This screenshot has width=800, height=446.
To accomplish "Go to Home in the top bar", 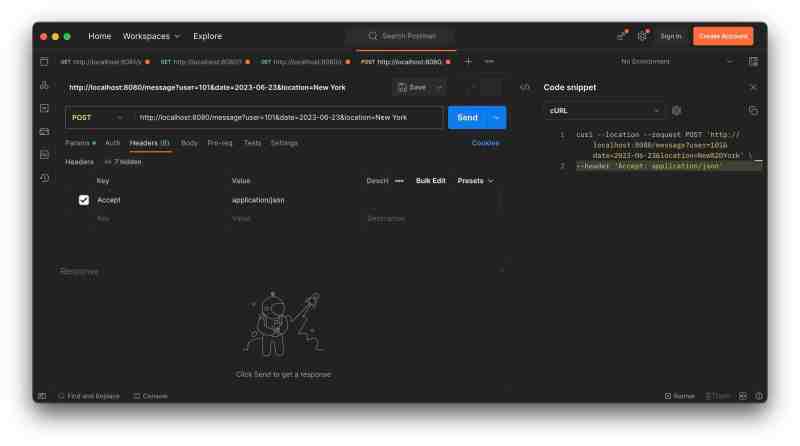I will [x=99, y=36].
